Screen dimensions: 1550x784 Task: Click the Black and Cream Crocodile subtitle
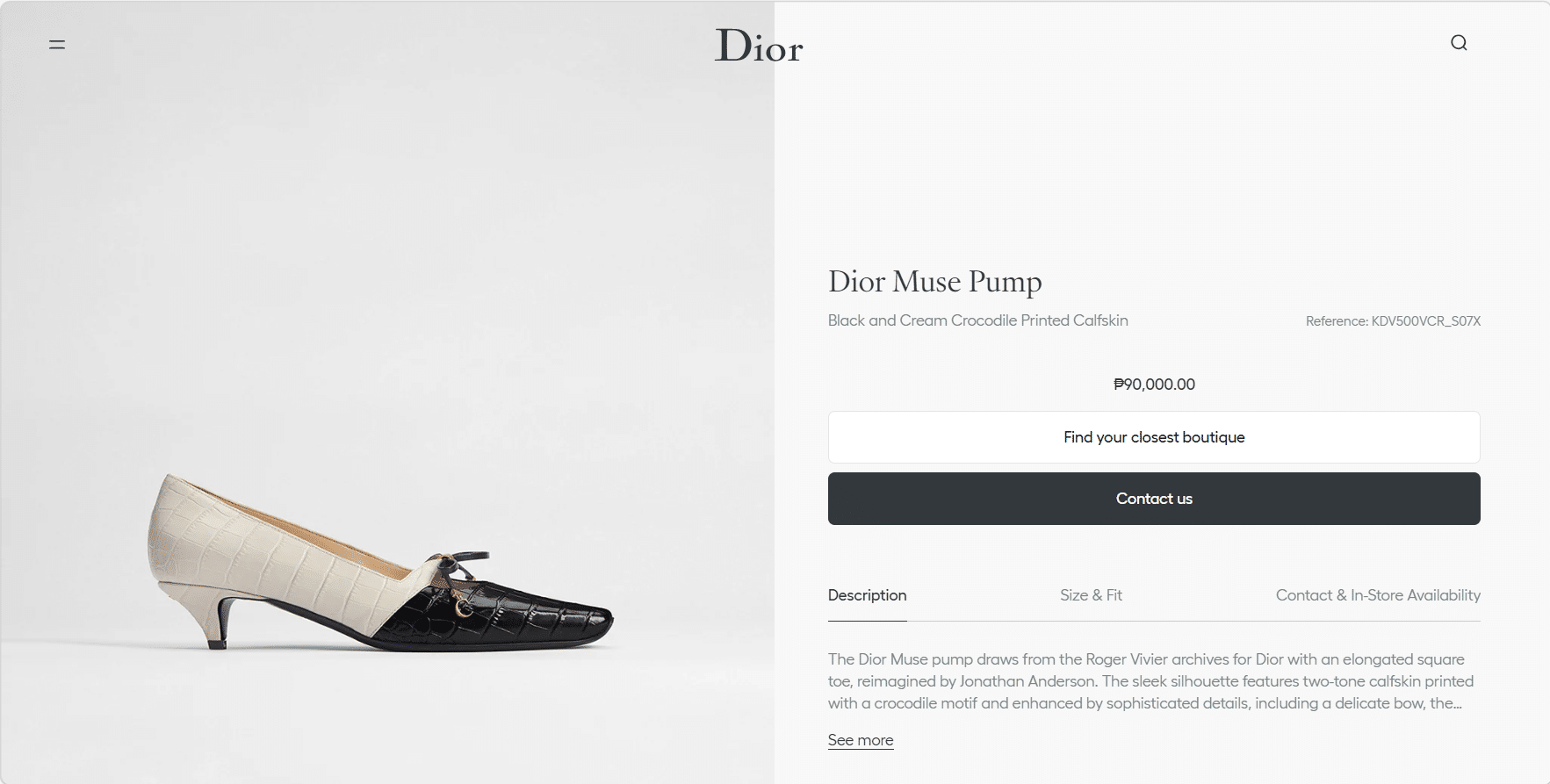(x=978, y=320)
